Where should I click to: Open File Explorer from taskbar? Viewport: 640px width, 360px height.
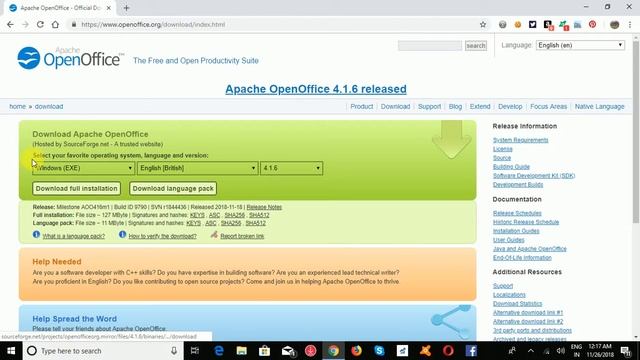(242, 351)
